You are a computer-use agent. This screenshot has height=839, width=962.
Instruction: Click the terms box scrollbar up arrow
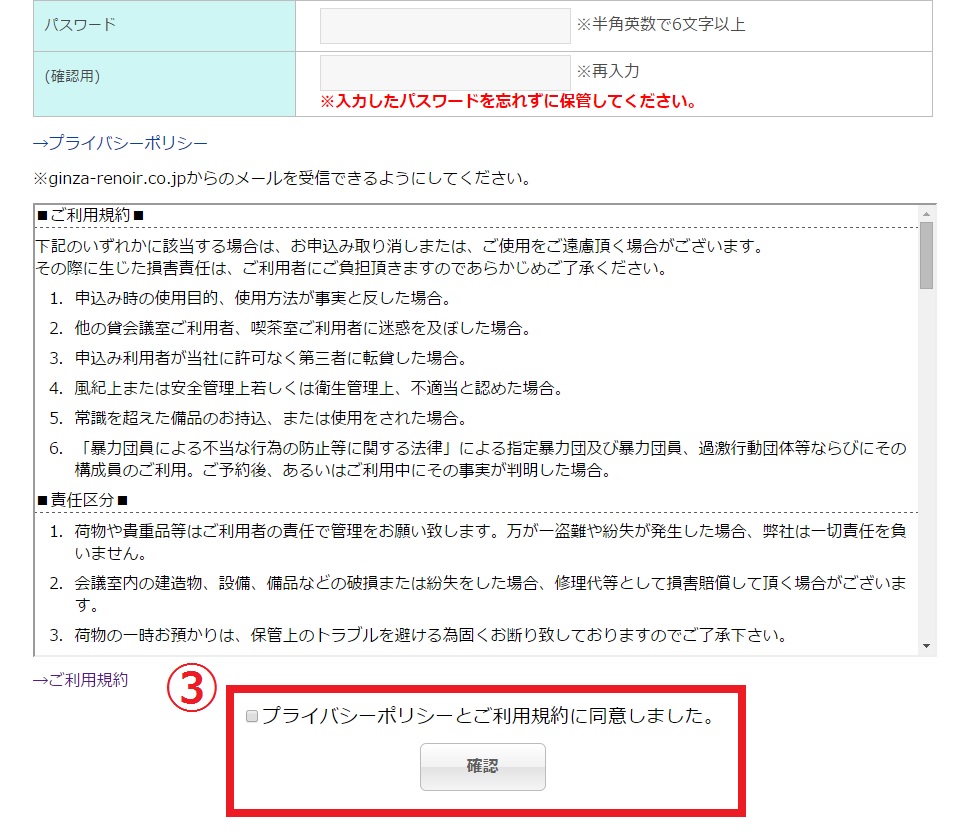pyautogui.click(x=926, y=214)
